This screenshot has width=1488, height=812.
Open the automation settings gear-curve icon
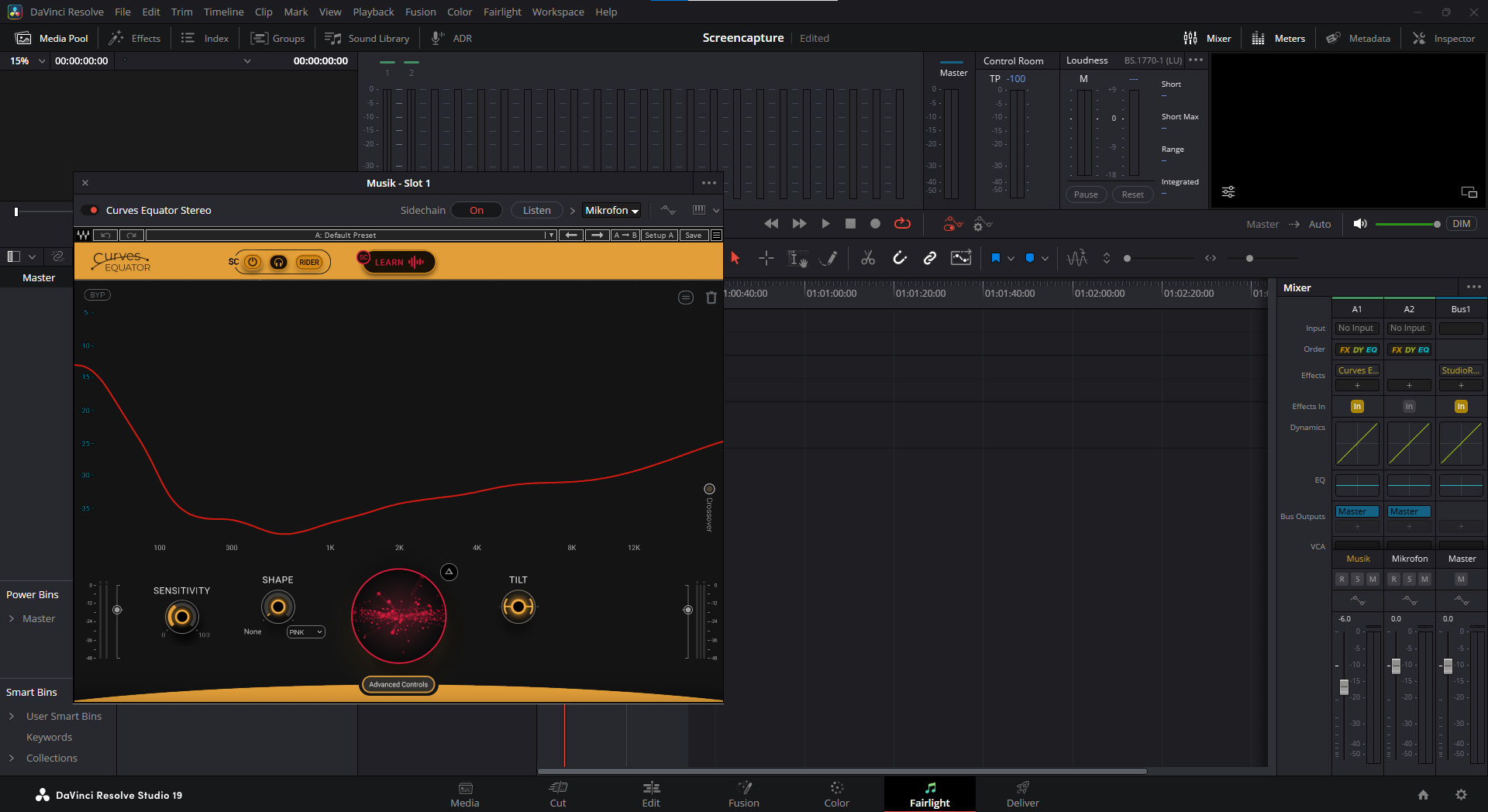pos(982,224)
